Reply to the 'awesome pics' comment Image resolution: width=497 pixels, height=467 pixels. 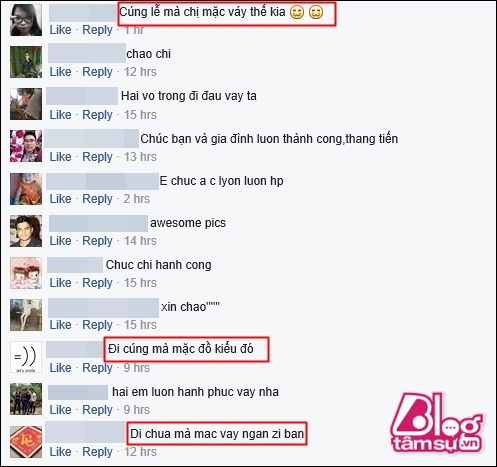97,241
